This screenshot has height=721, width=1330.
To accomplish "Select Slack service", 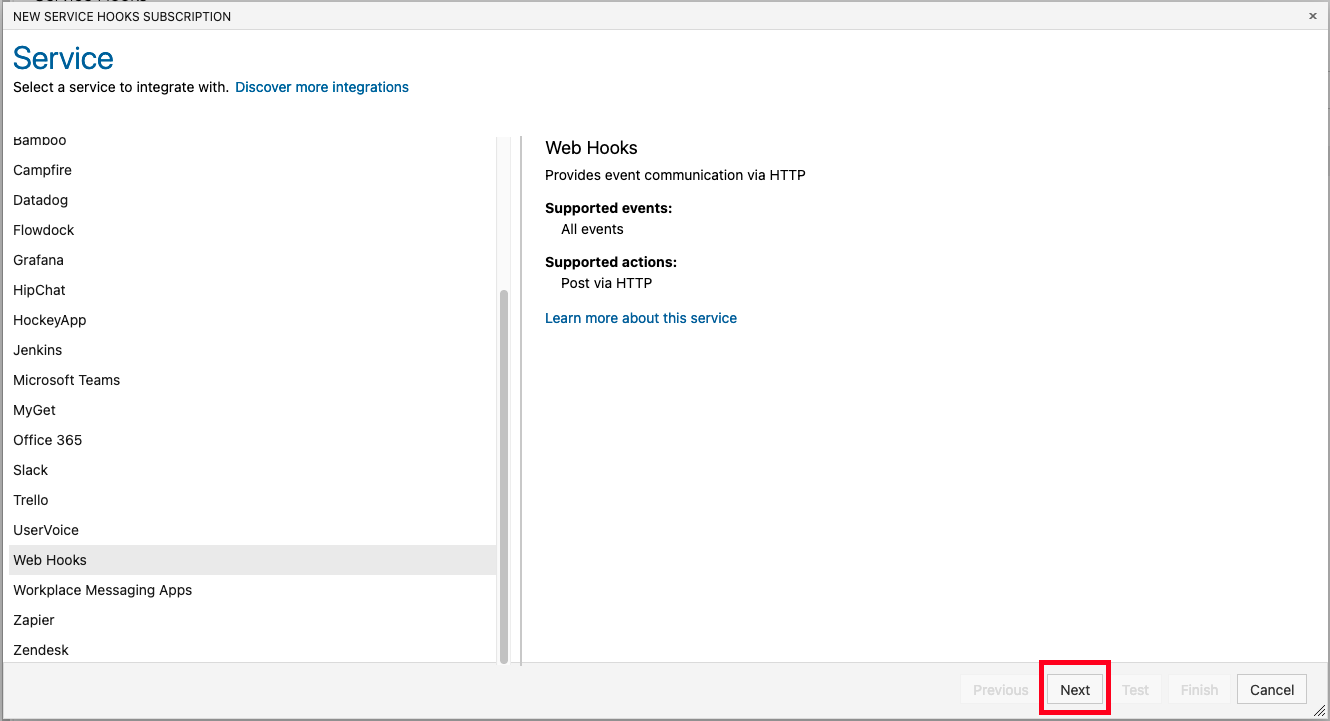I will coord(253,470).
